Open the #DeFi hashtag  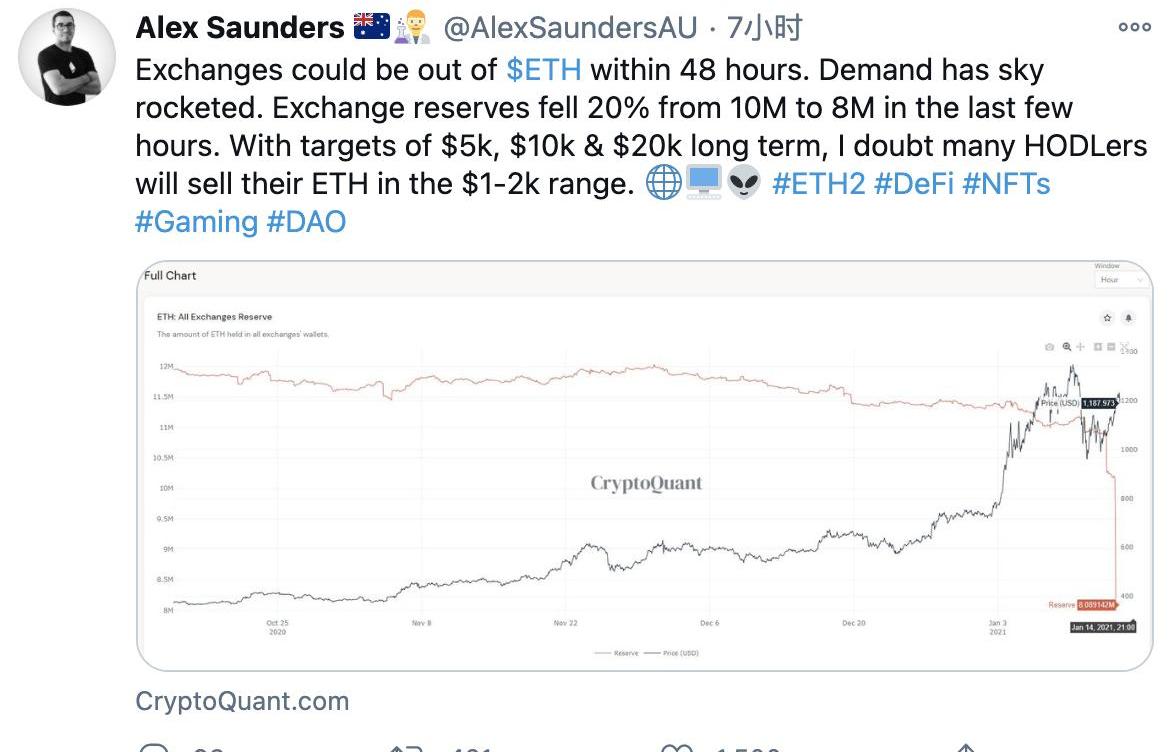pos(914,184)
